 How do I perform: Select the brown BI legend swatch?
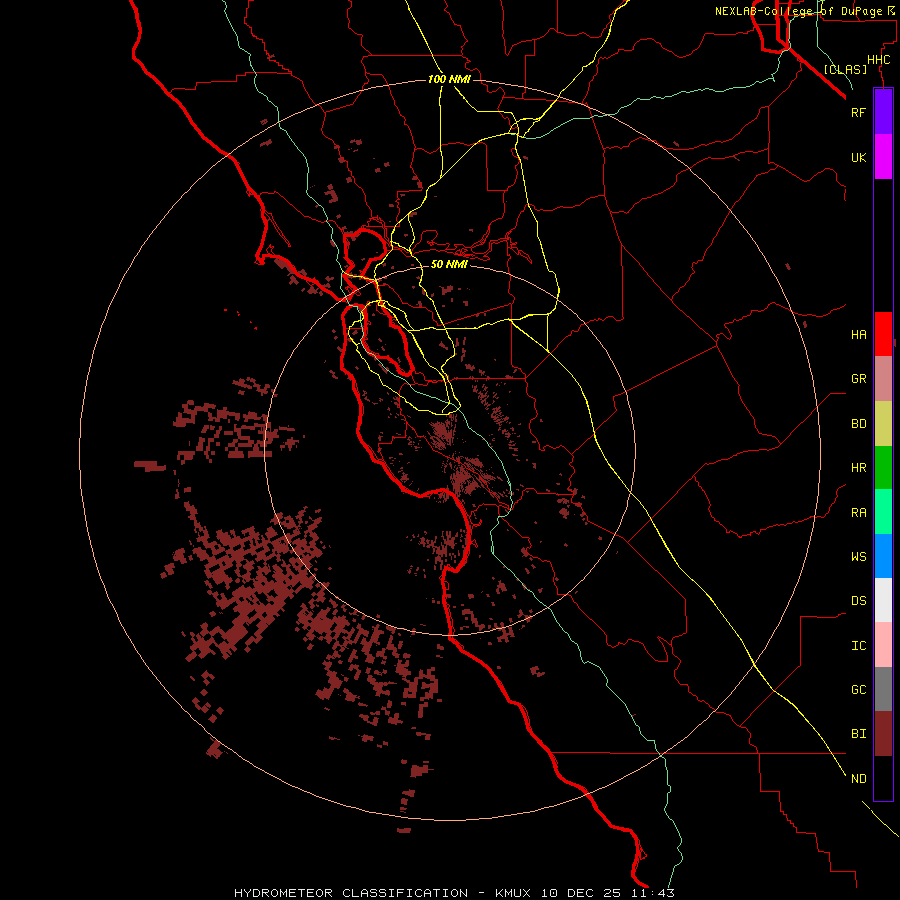pyautogui.click(x=883, y=734)
